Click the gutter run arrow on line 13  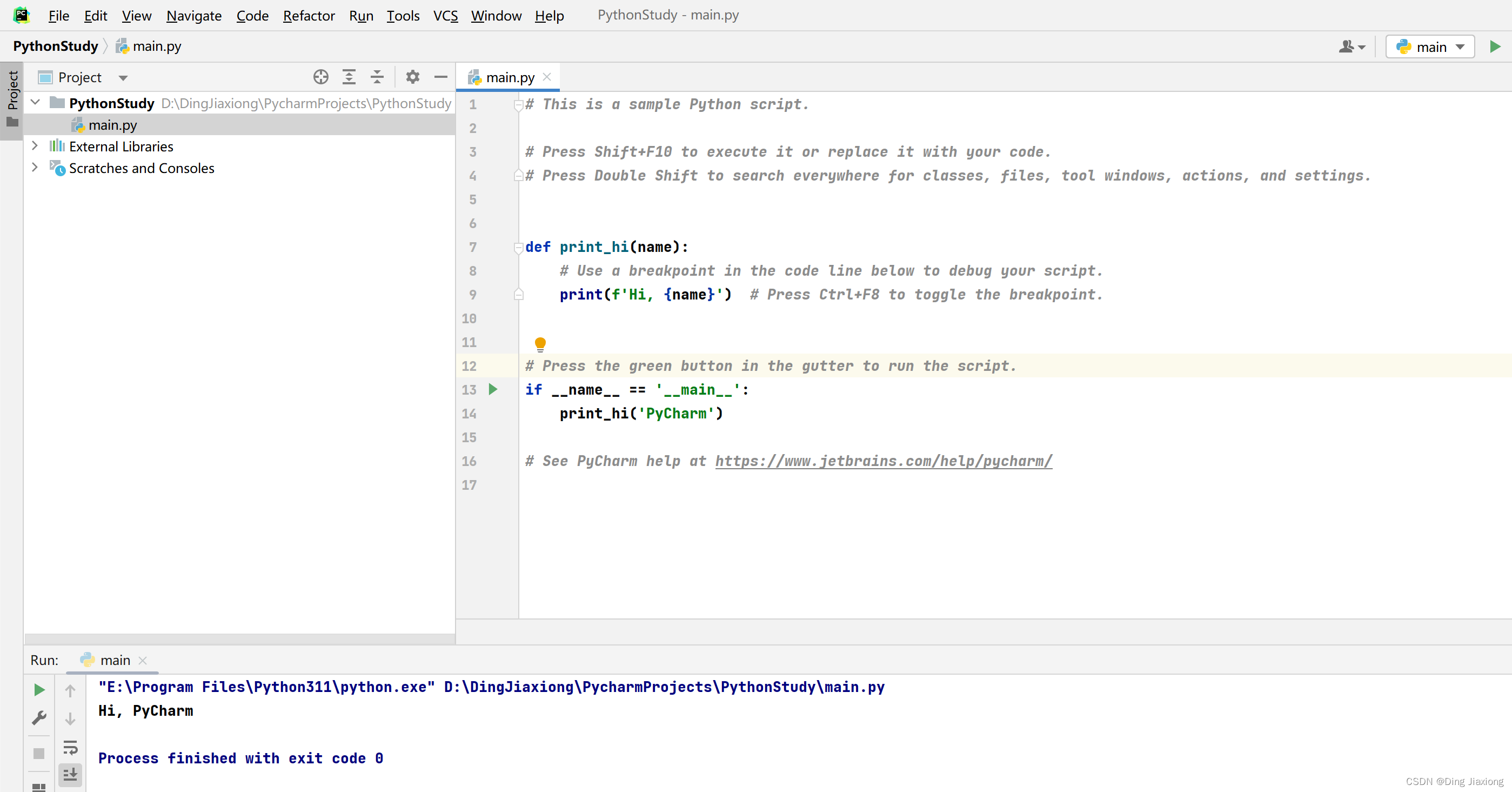pyautogui.click(x=493, y=389)
